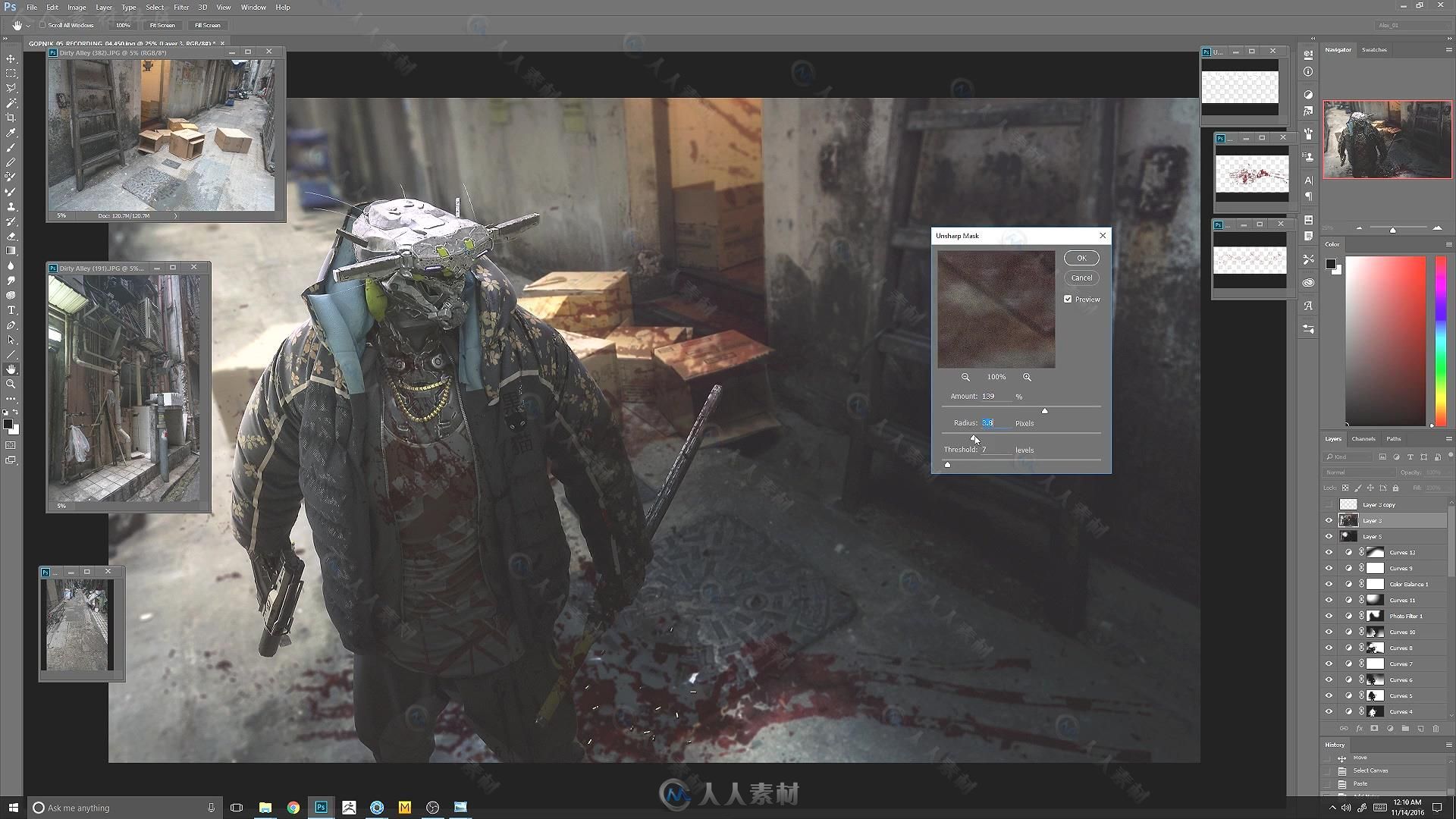The image size is (1456, 819).
Task: Click the Add layer style fx icon
Action: [1359, 729]
